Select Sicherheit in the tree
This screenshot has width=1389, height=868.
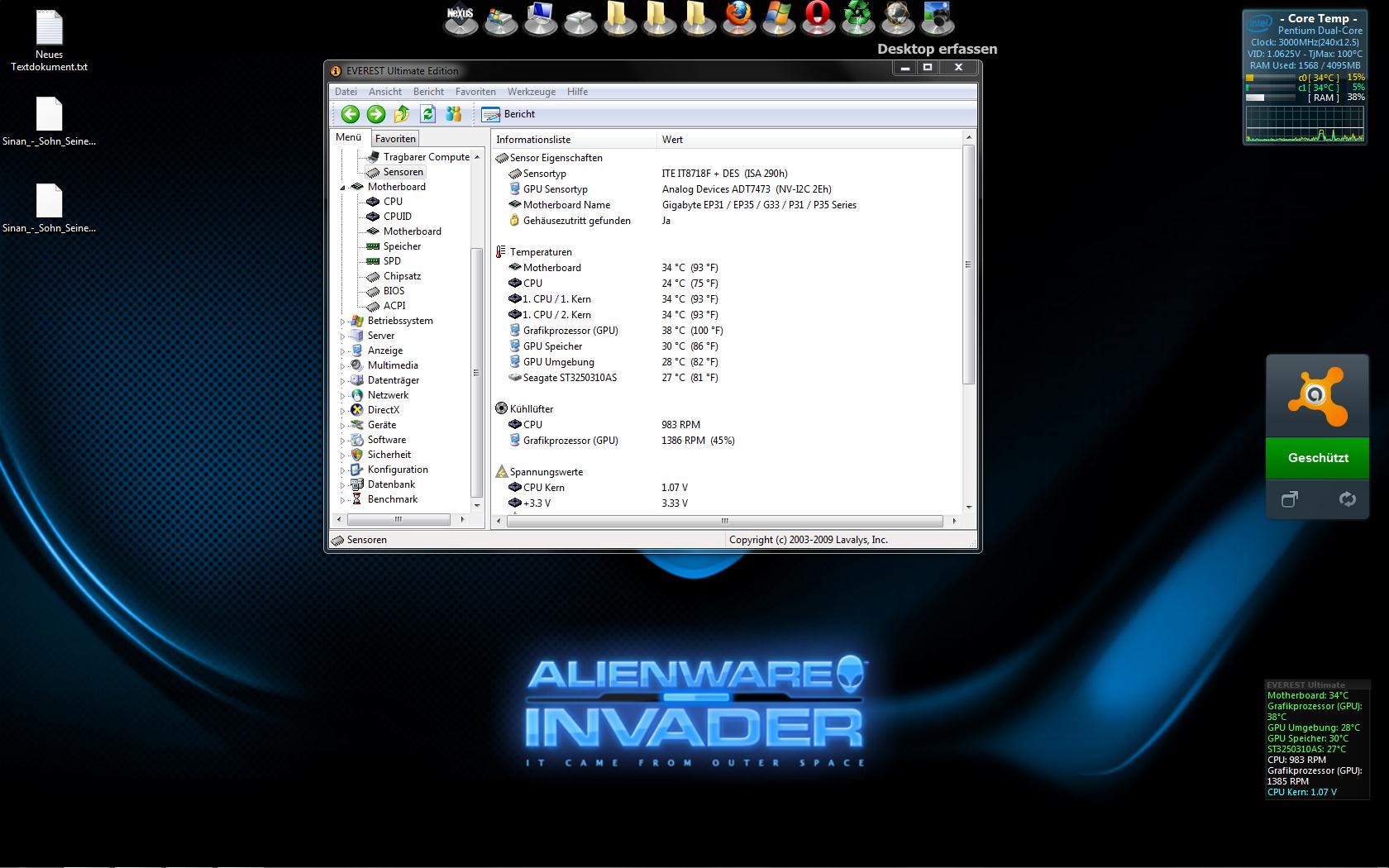click(389, 455)
